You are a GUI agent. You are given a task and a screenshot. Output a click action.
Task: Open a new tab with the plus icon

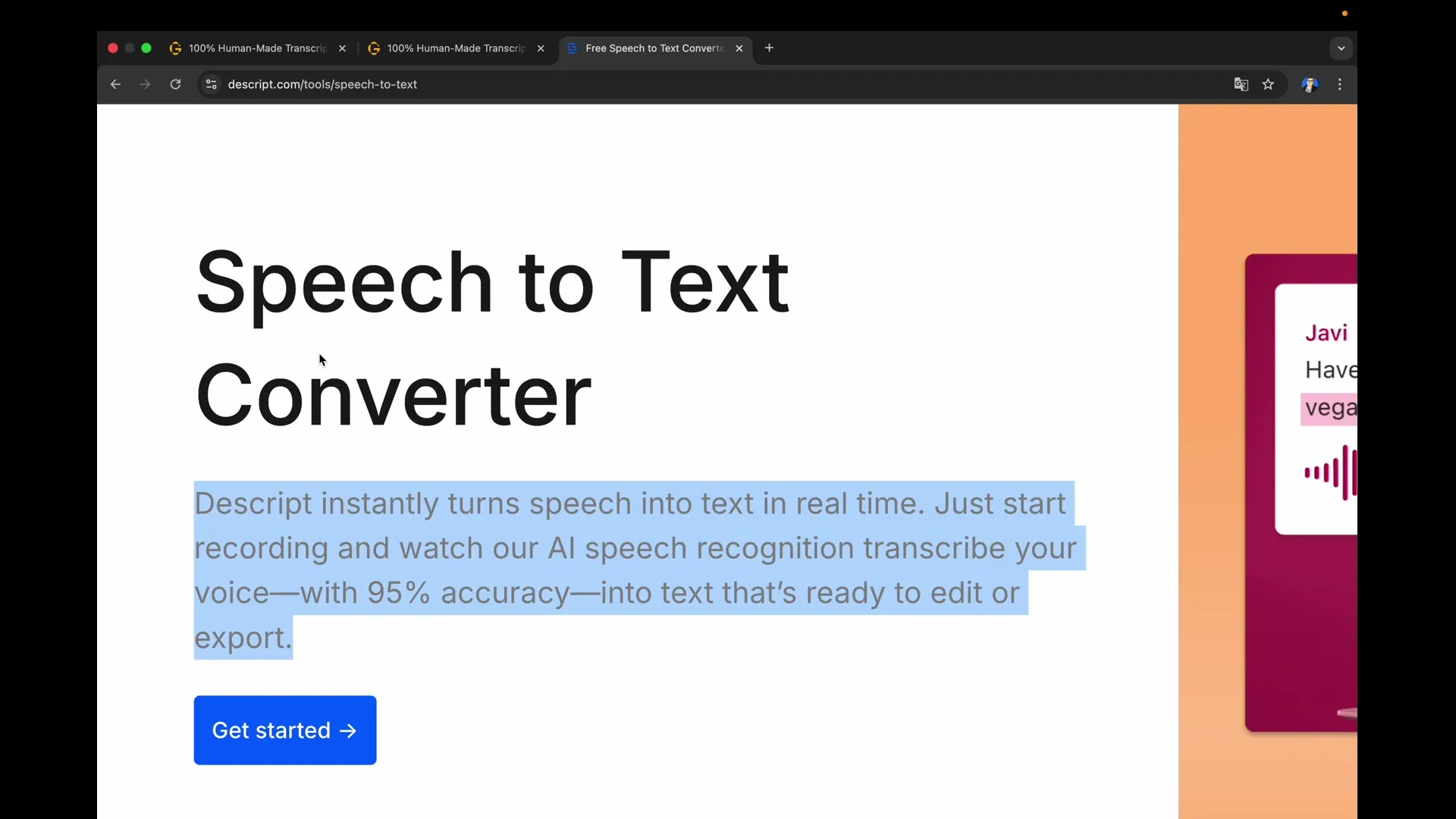pyautogui.click(x=770, y=48)
